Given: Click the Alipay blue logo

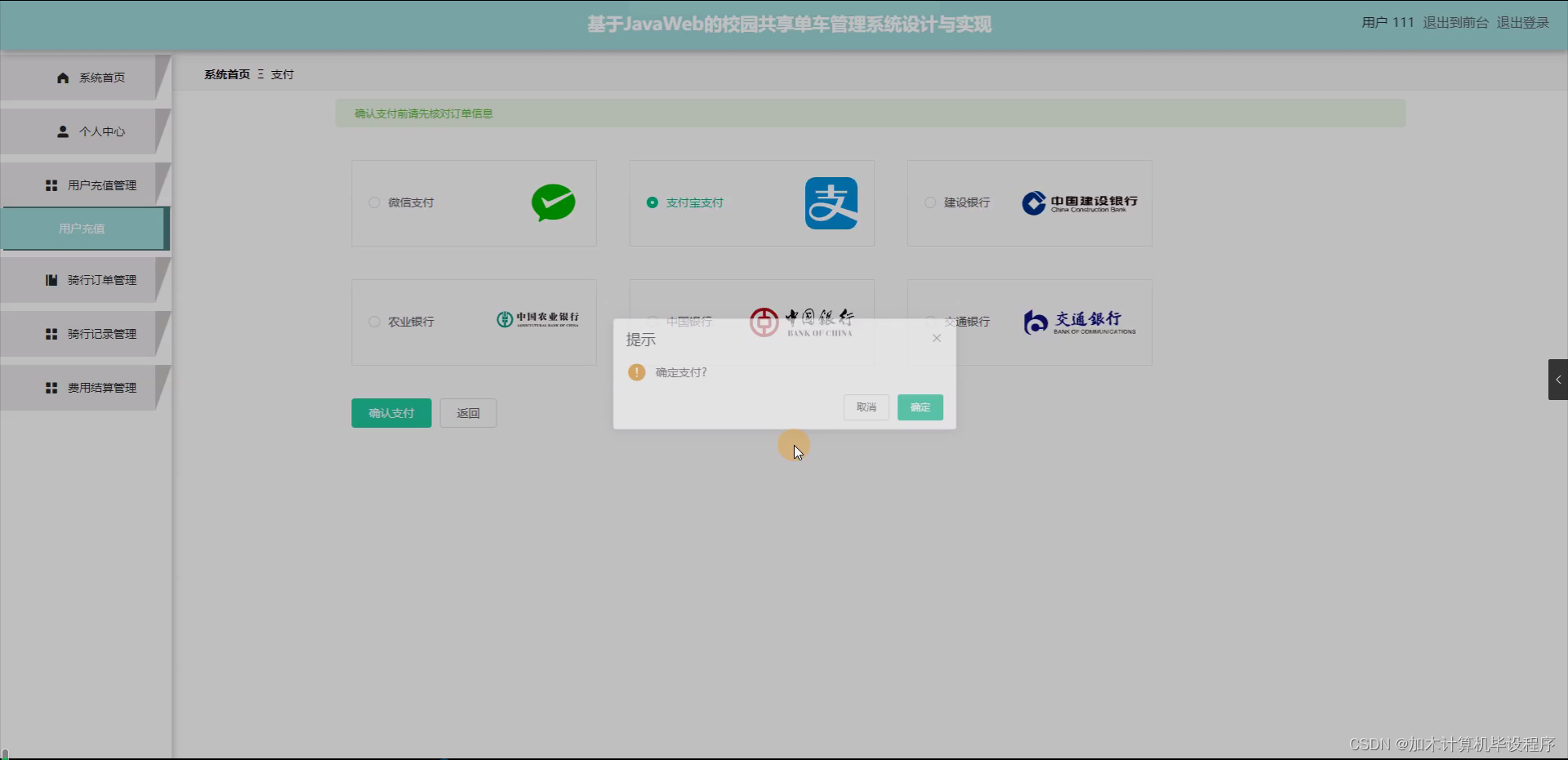Looking at the screenshot, I should pyautogui.click(x=832, y=203).
